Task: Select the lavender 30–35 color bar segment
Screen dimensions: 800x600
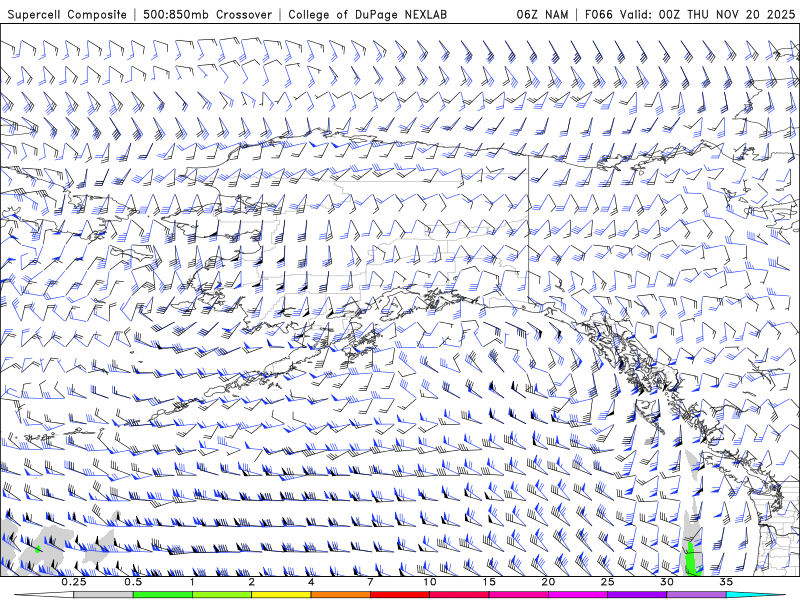Action: 696,595
